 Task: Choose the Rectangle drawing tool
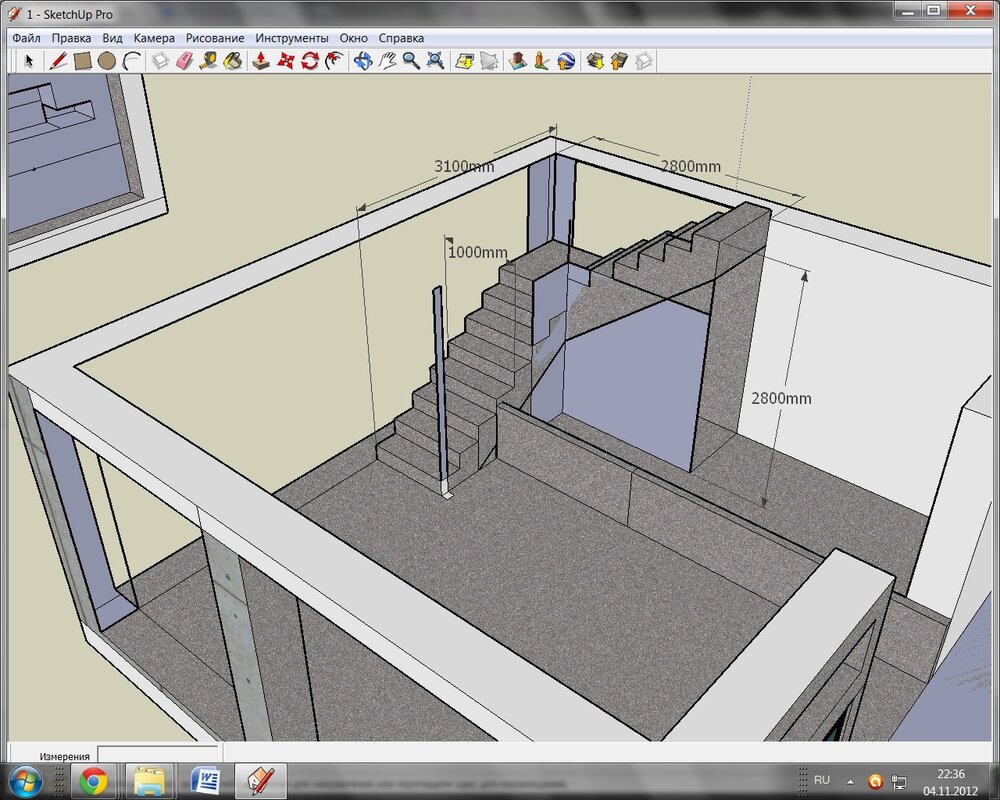83,61
